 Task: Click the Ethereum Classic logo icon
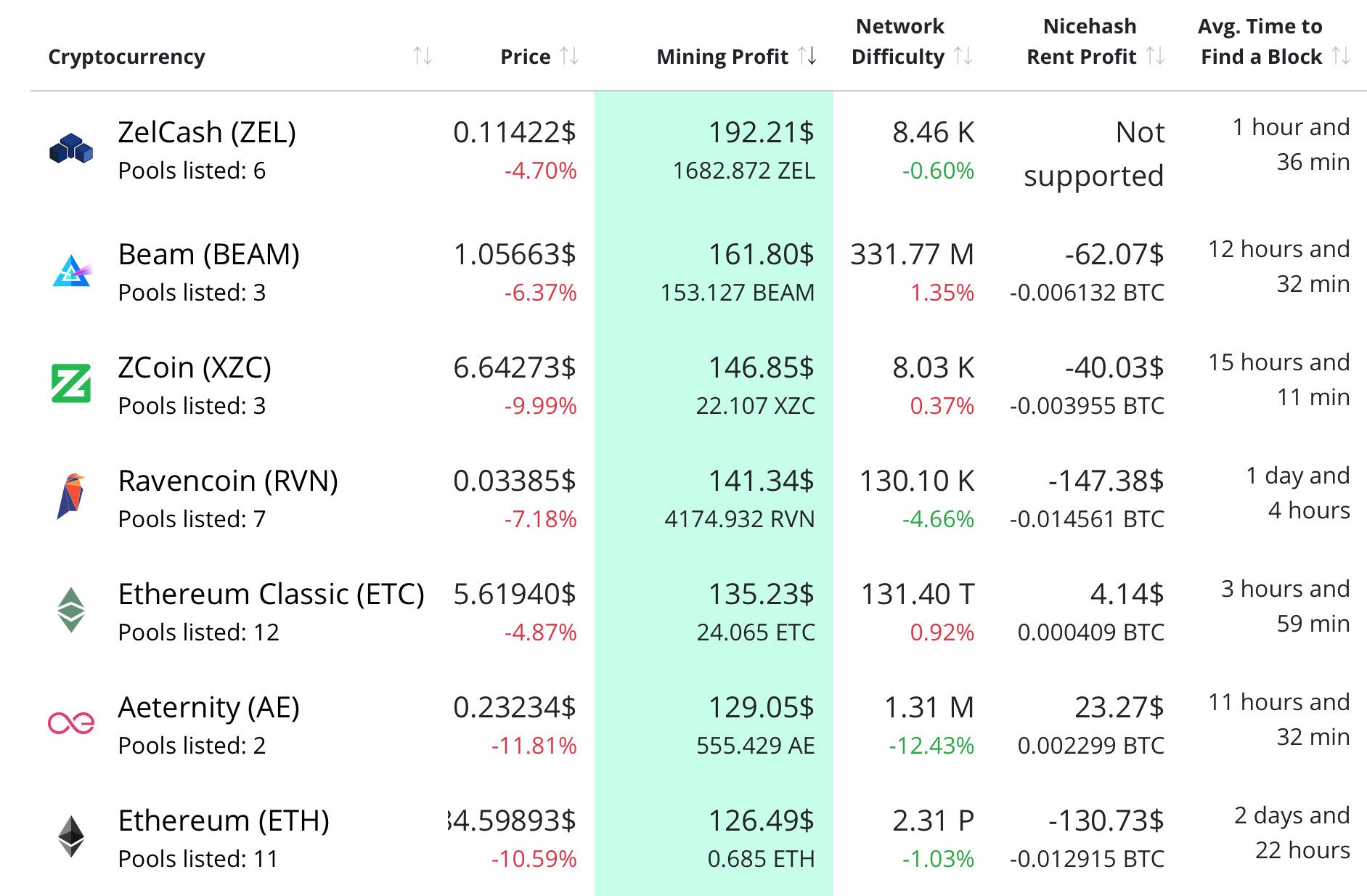coord(71,610)
